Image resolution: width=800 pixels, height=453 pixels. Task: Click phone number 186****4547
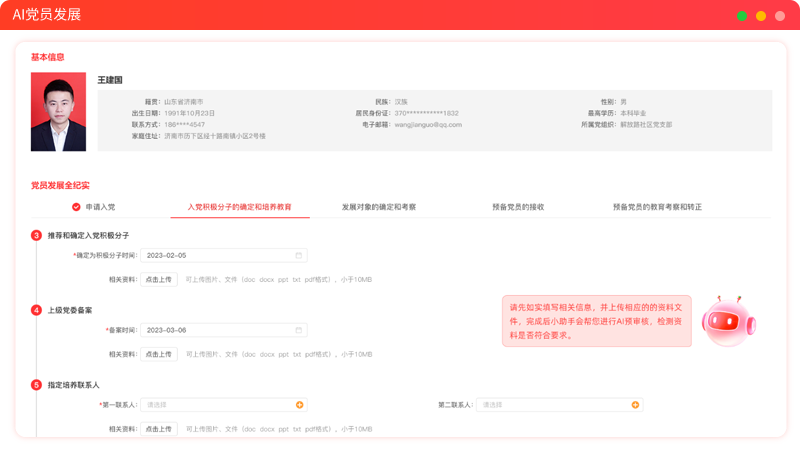[x=185, y=124]
